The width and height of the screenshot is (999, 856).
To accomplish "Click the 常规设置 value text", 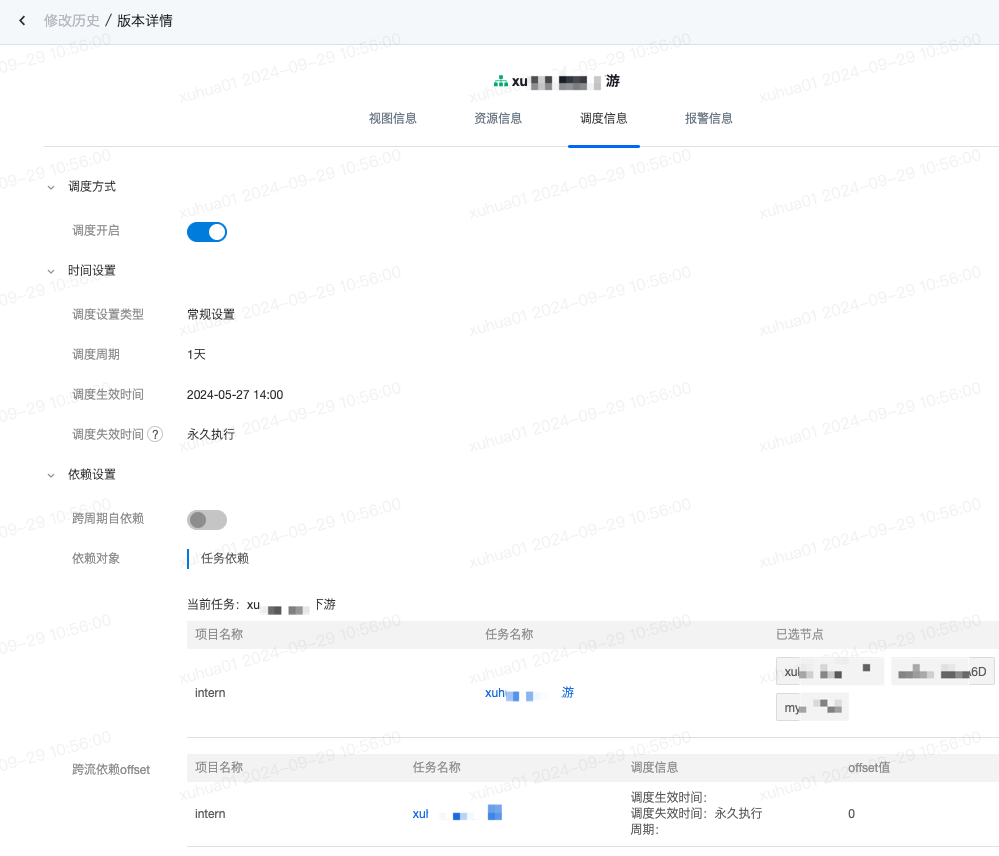I will (211, 315).
